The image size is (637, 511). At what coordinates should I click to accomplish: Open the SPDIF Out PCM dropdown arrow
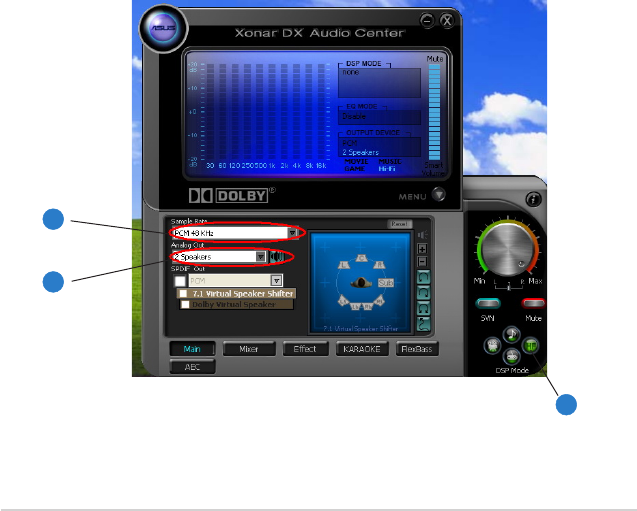[x=276, y=281]
